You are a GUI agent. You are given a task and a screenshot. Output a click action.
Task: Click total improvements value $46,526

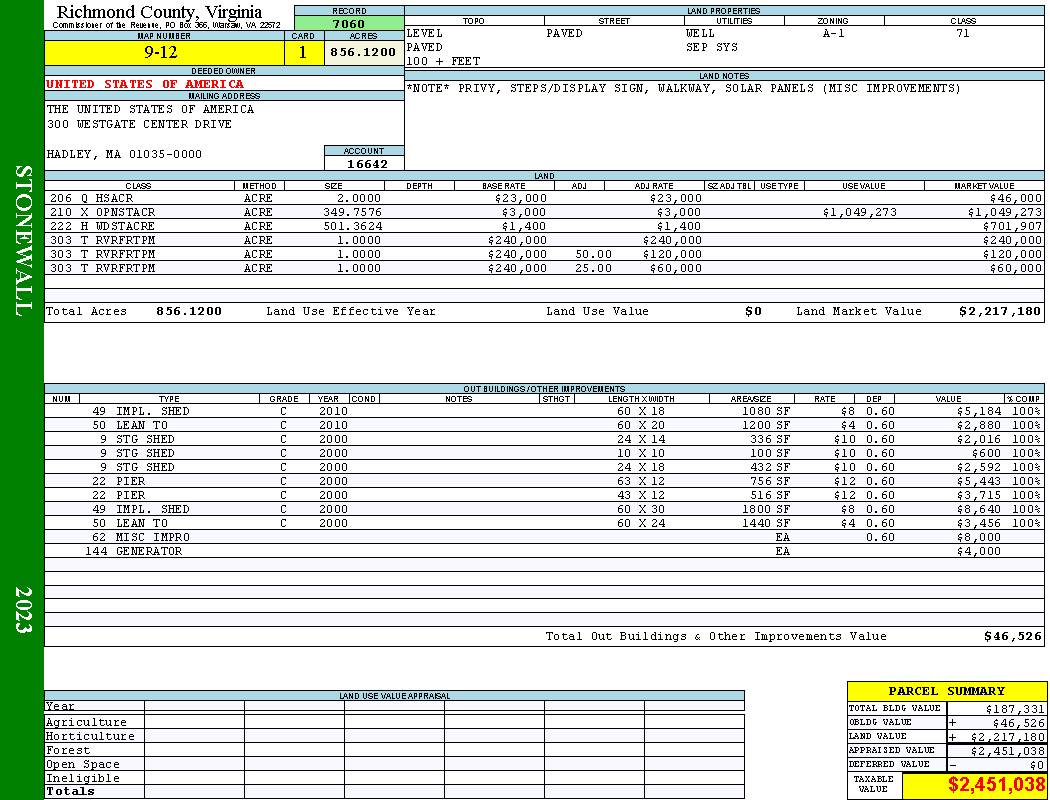(1012, 637)
